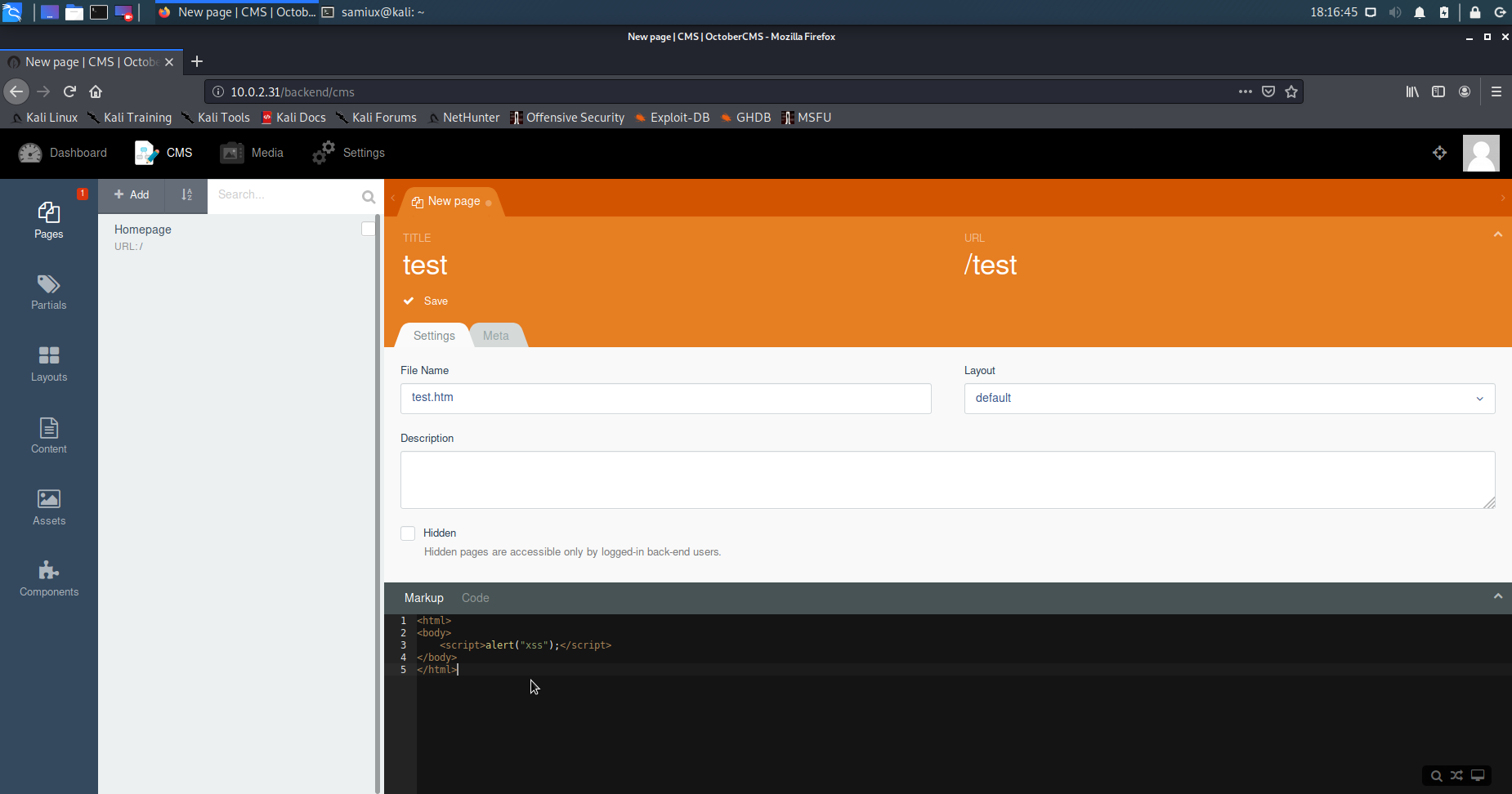Open the Layout dropdown
1512x794 pixels.
pos(1229,398)
